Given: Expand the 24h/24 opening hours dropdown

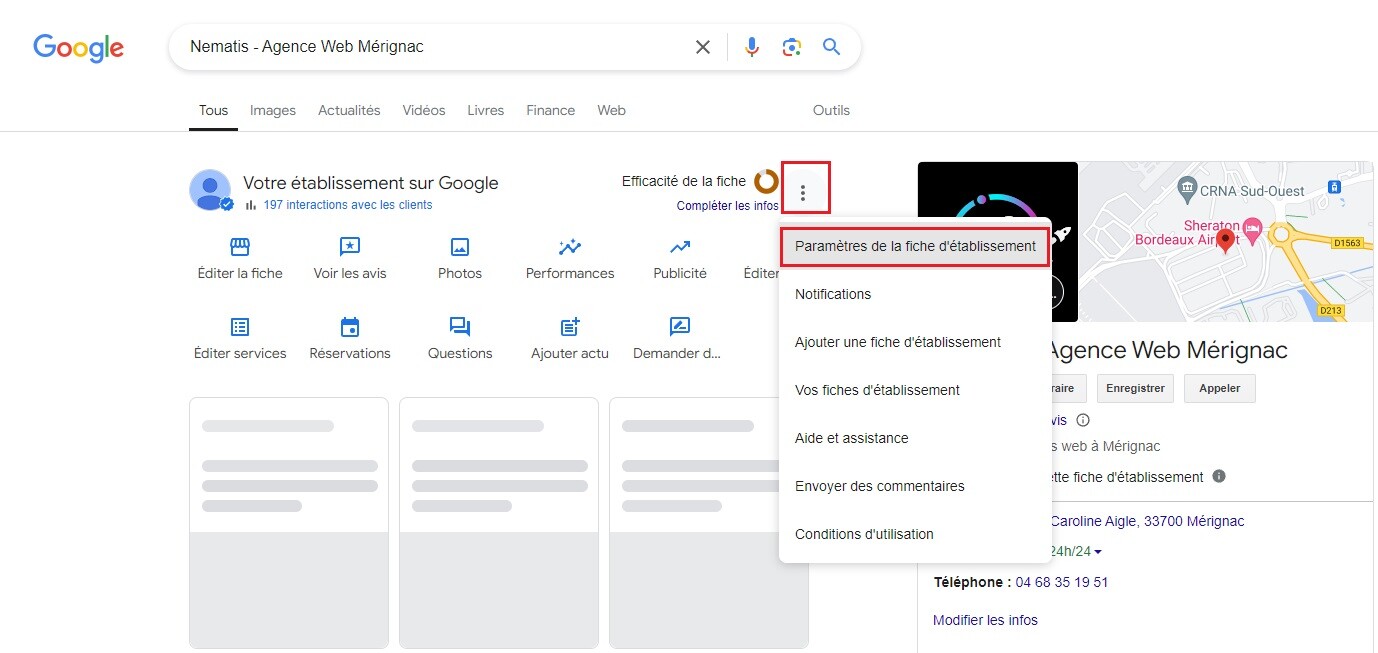Looking at the screenshot, I should coord(1097,552).
